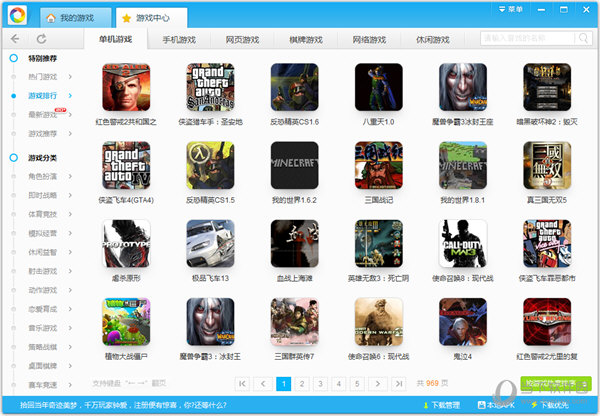Image resolution: width=600 pixels, height=416 pixels.
Task: Click the back arrow navigation button
Action: pos(15,39)
